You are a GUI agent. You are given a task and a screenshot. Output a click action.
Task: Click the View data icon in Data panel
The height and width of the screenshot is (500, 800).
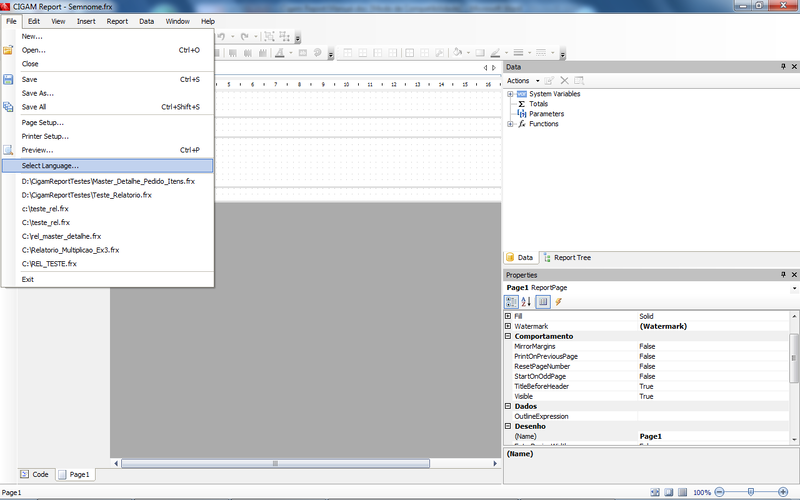[579, 81]
